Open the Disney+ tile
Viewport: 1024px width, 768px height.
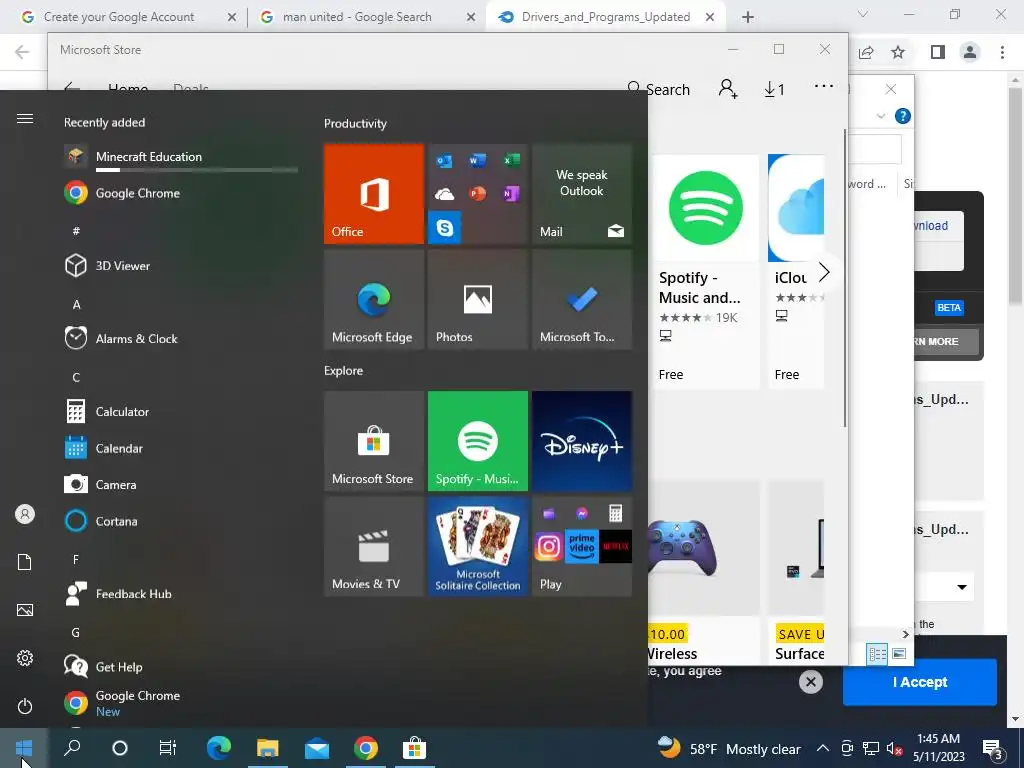pyautogui.click(x=582, y=441)
